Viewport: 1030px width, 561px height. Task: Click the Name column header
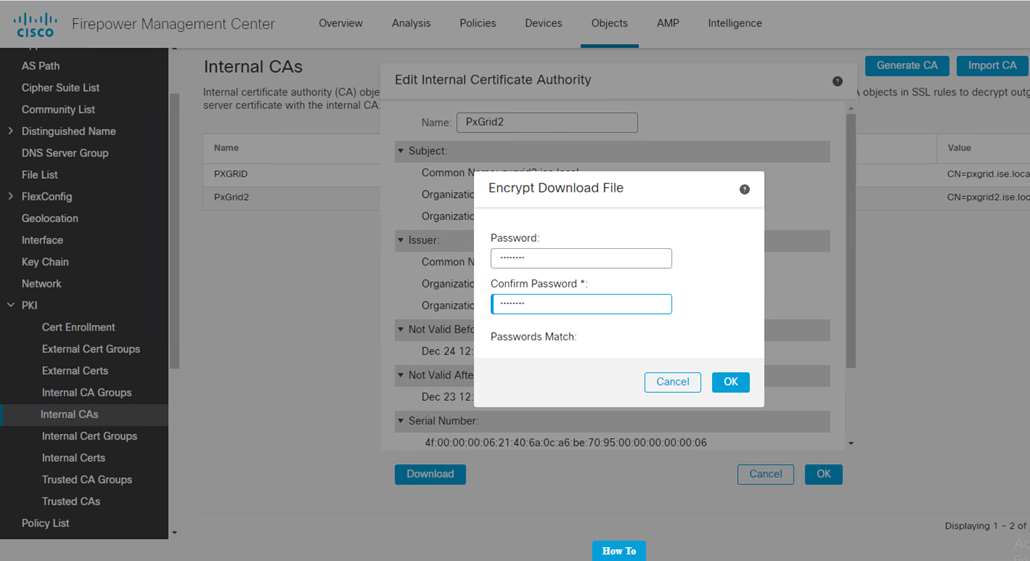tap(226, 148)
